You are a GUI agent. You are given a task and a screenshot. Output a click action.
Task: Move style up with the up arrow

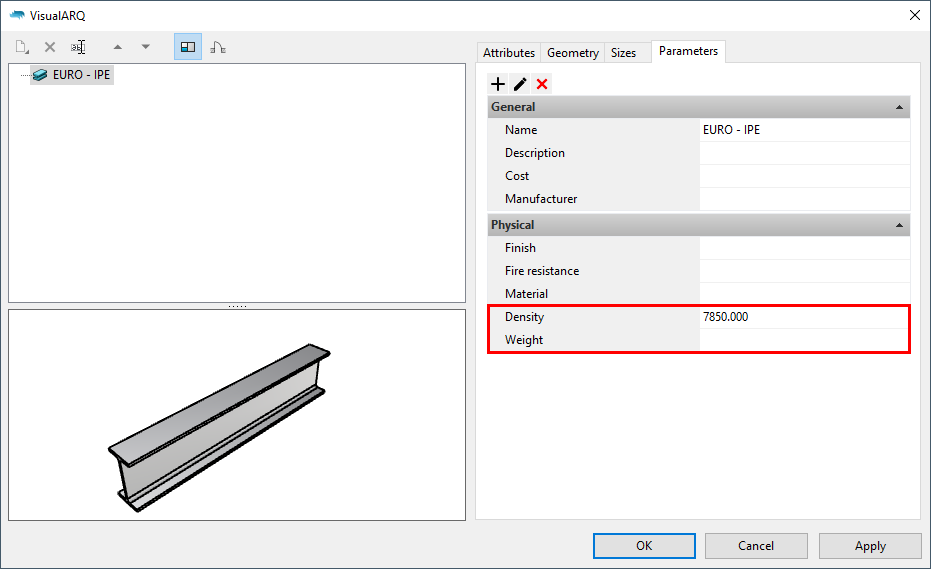(118, 47)
